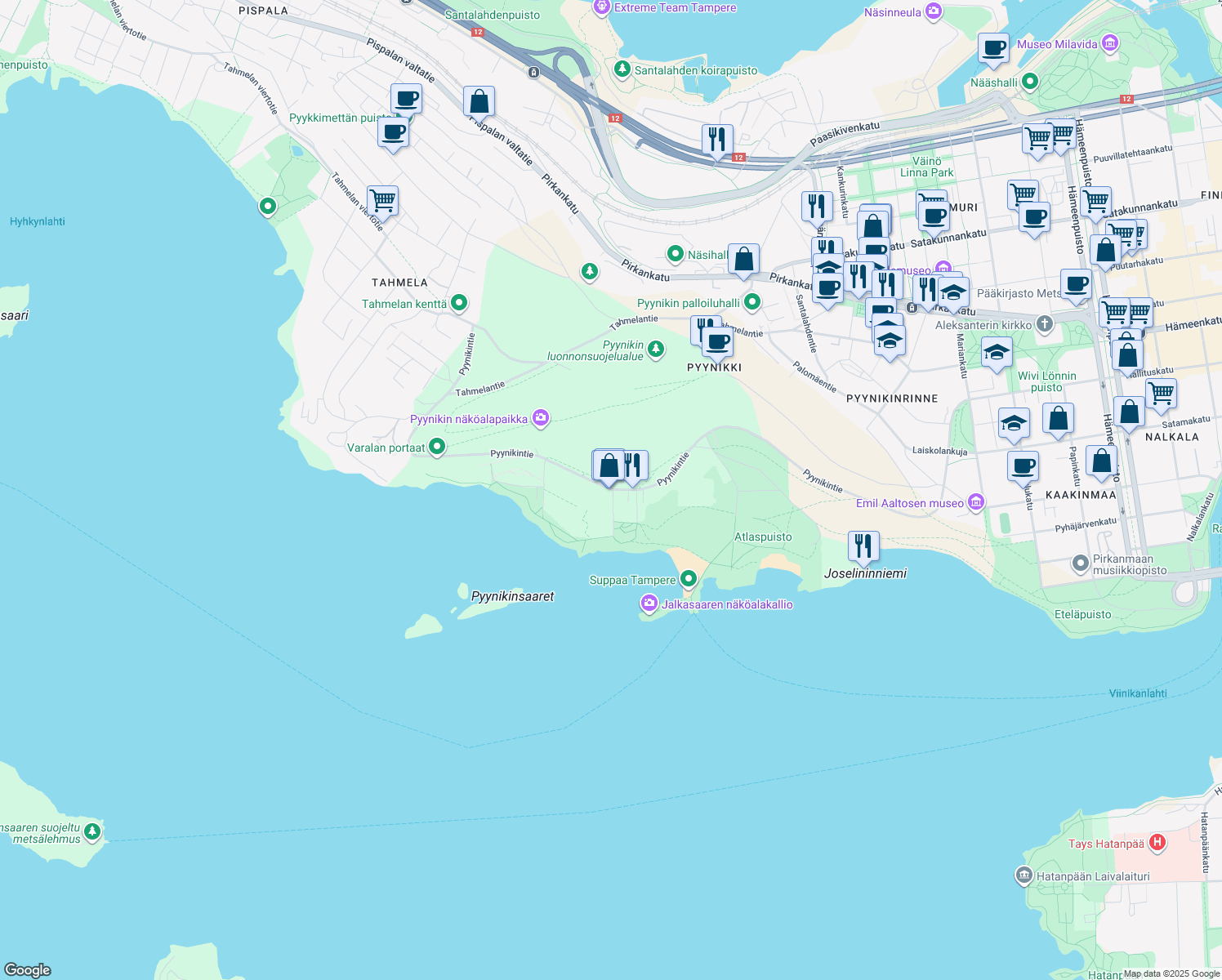Click the Suppaa Tampere location dot
1222x980 pixels.
point(687,580)
